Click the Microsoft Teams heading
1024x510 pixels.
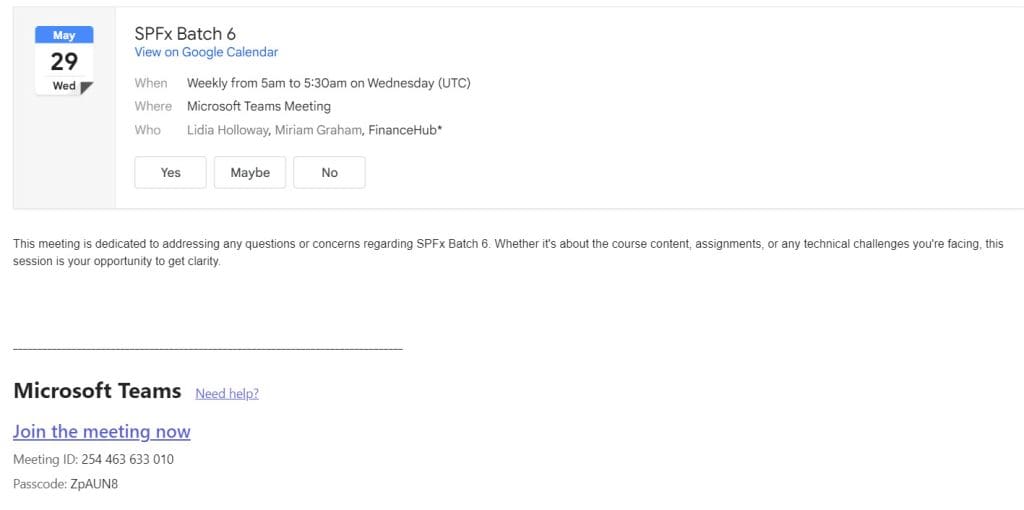[x=97, y=390]
